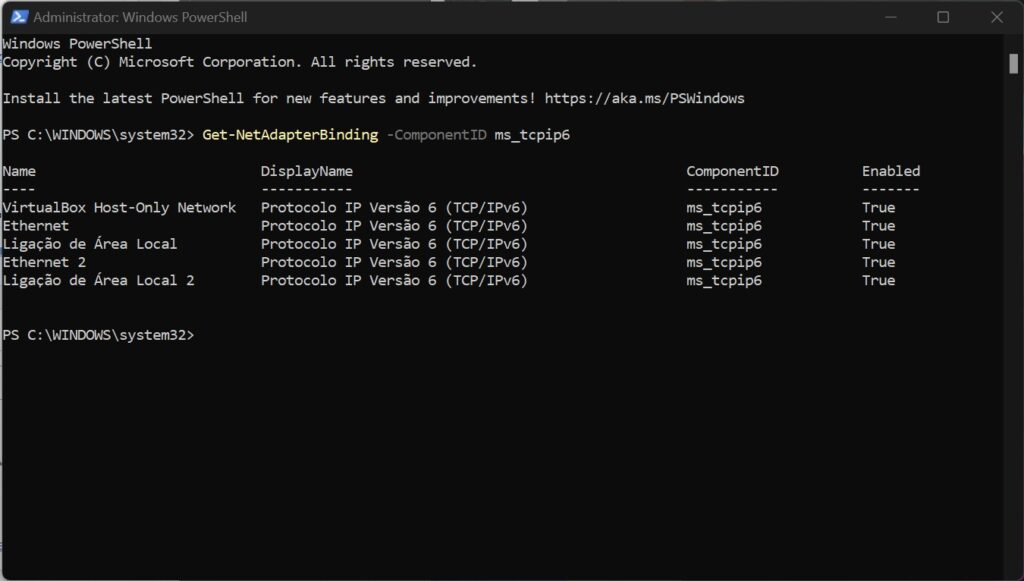Click the Ethernet adapter entry
Screen dimensions: 1024x581
tap(37, 225)
